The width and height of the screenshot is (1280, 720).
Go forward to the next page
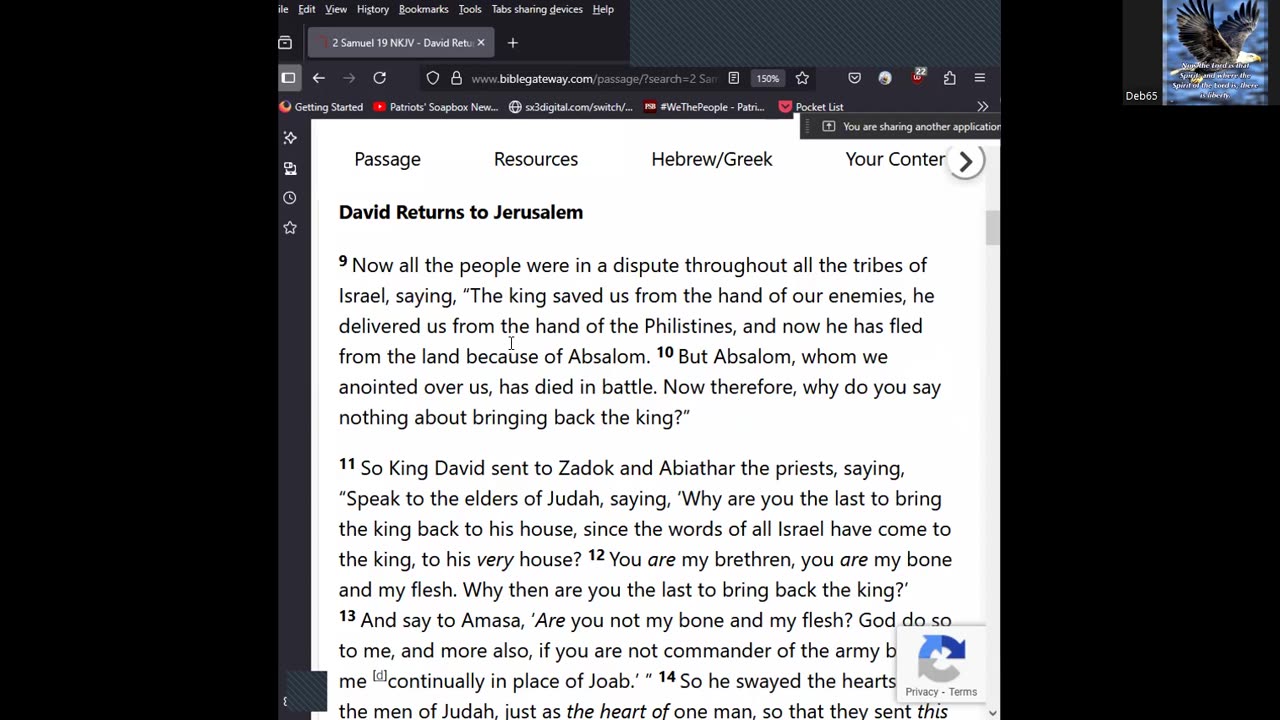(x=349, y=78)
